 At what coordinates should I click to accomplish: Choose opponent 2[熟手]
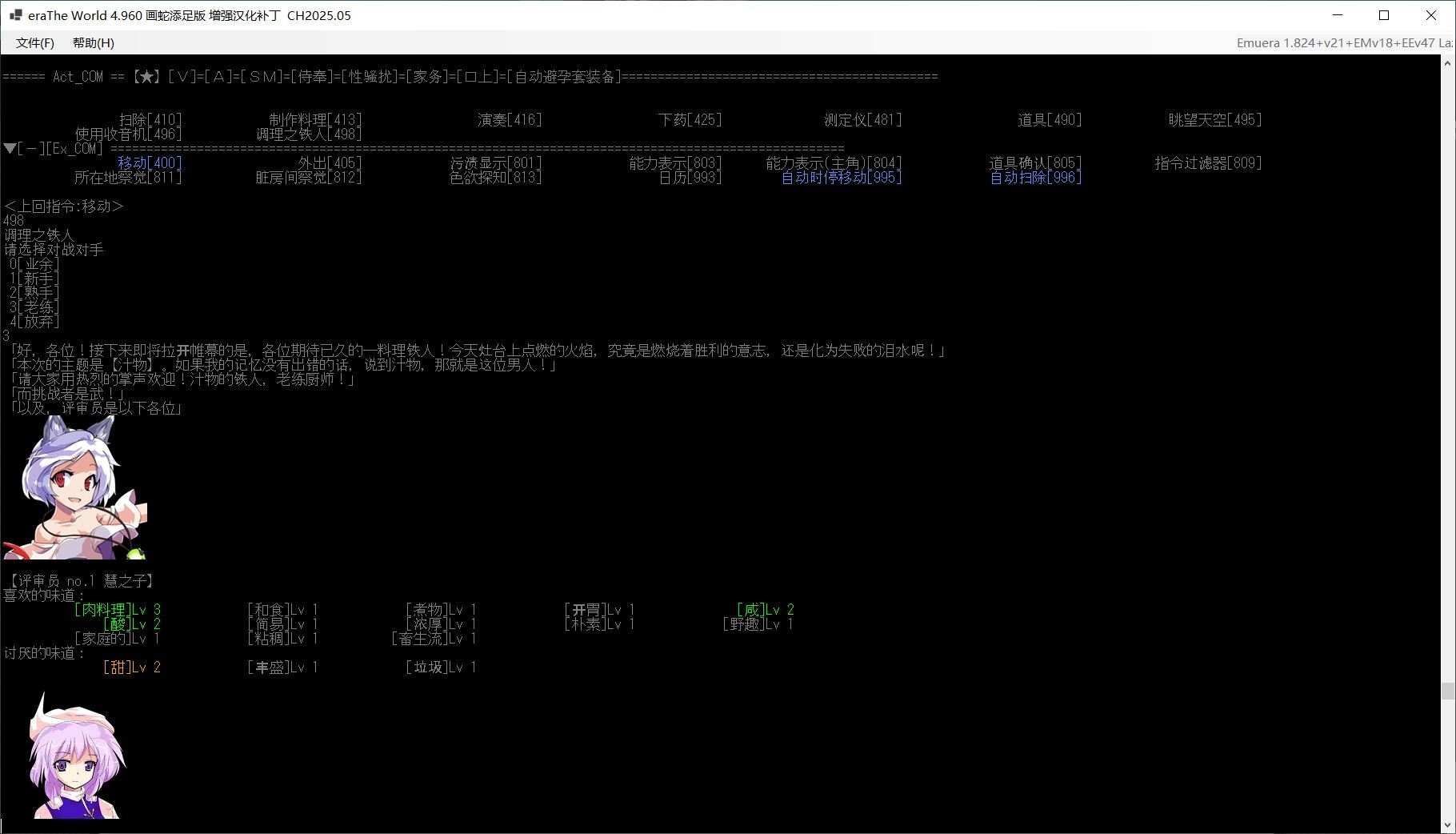(x=34, y=293)
